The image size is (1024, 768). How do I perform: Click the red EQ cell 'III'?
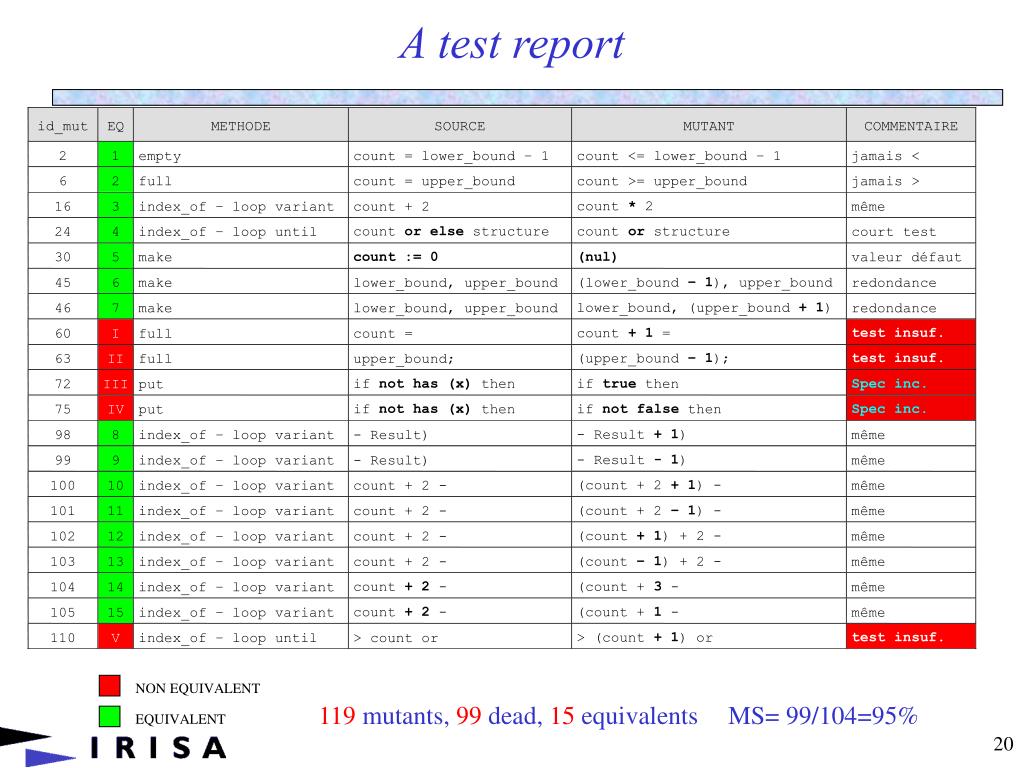[x=116, y=384]
